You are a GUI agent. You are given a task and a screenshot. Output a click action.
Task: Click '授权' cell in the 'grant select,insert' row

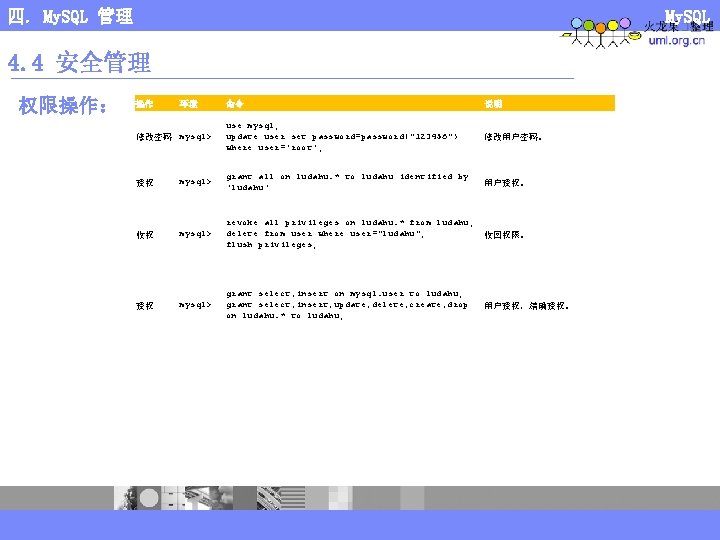pos(145,305)
